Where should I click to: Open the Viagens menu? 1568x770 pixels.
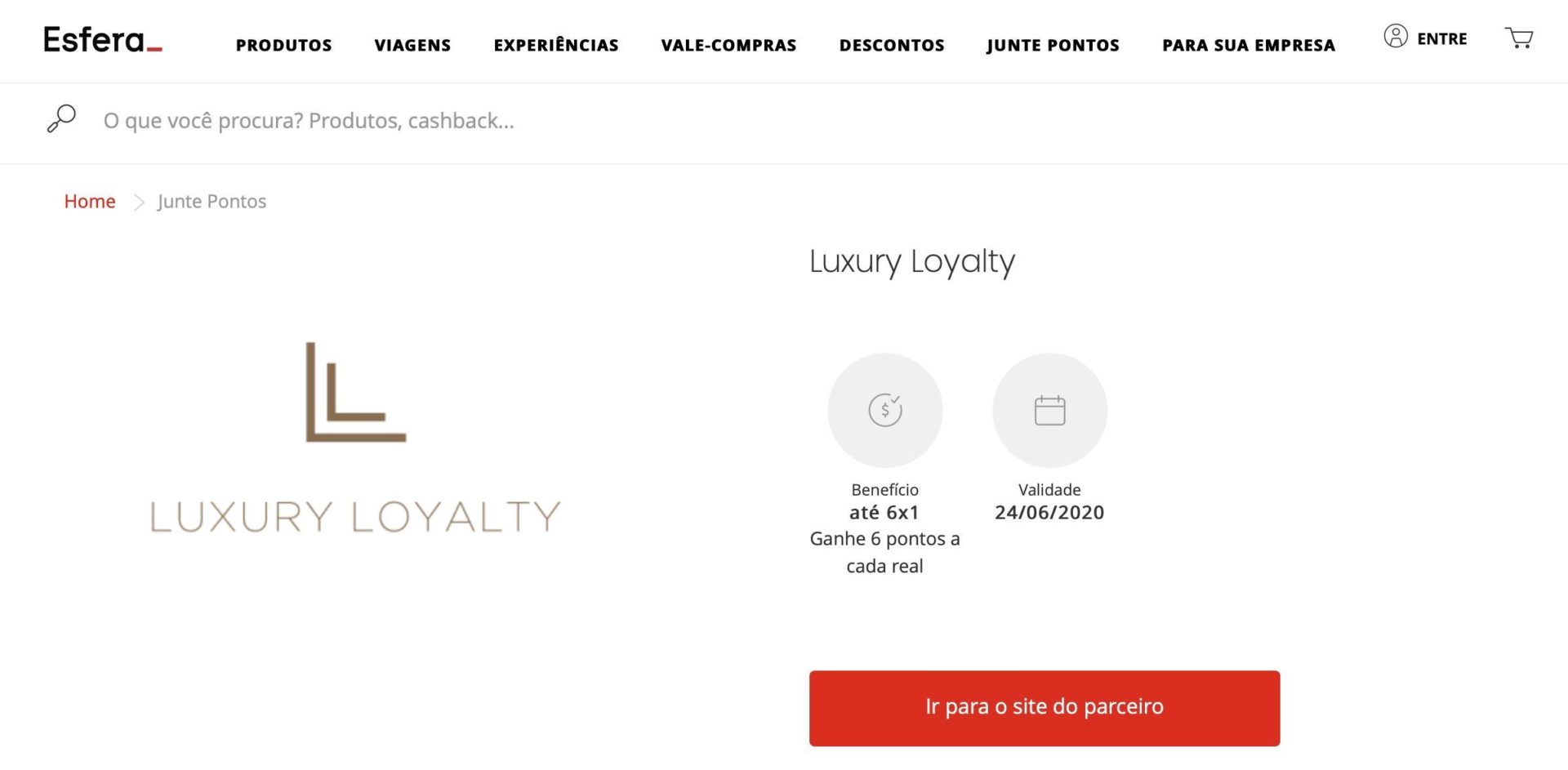pos(412,45)
